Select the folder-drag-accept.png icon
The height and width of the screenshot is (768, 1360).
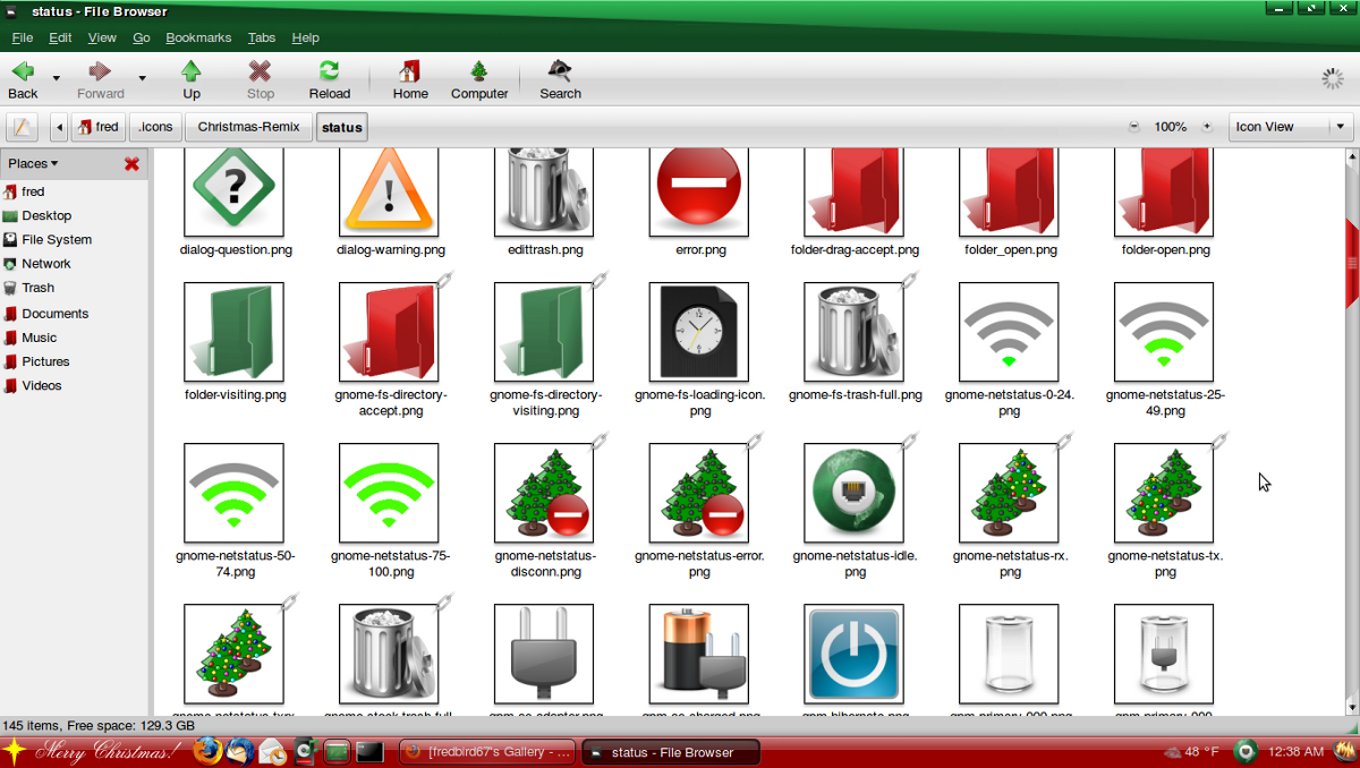854,191
